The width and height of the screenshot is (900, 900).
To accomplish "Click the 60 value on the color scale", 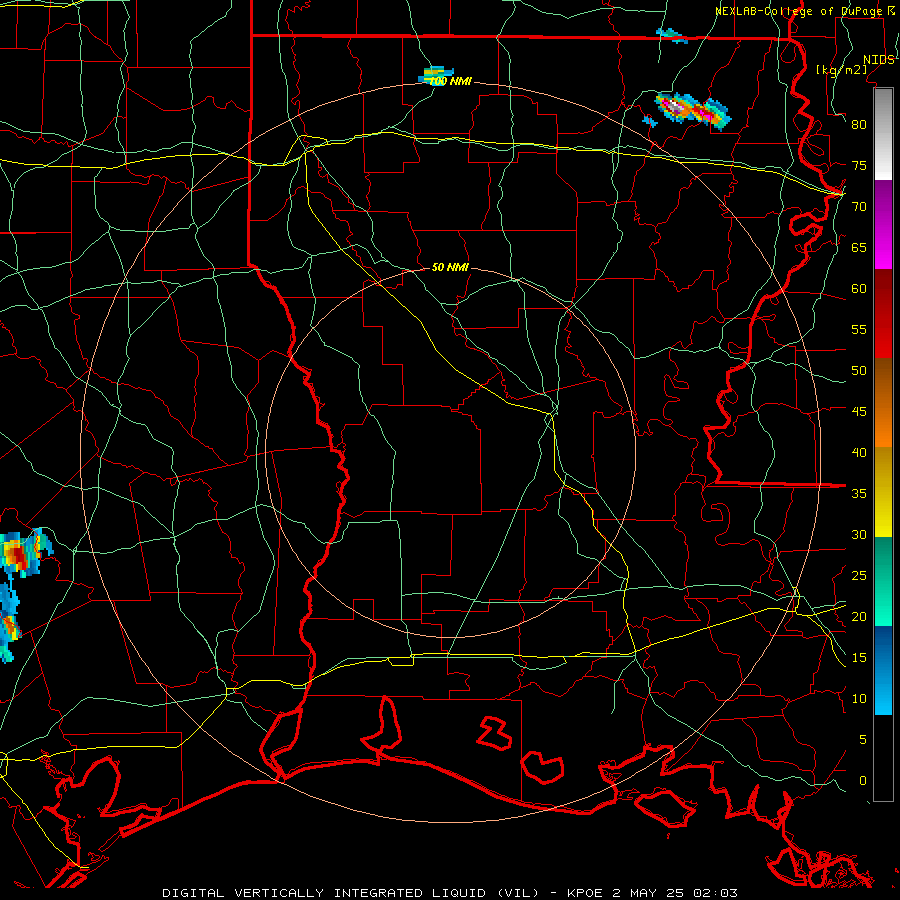I will point(859,289).
